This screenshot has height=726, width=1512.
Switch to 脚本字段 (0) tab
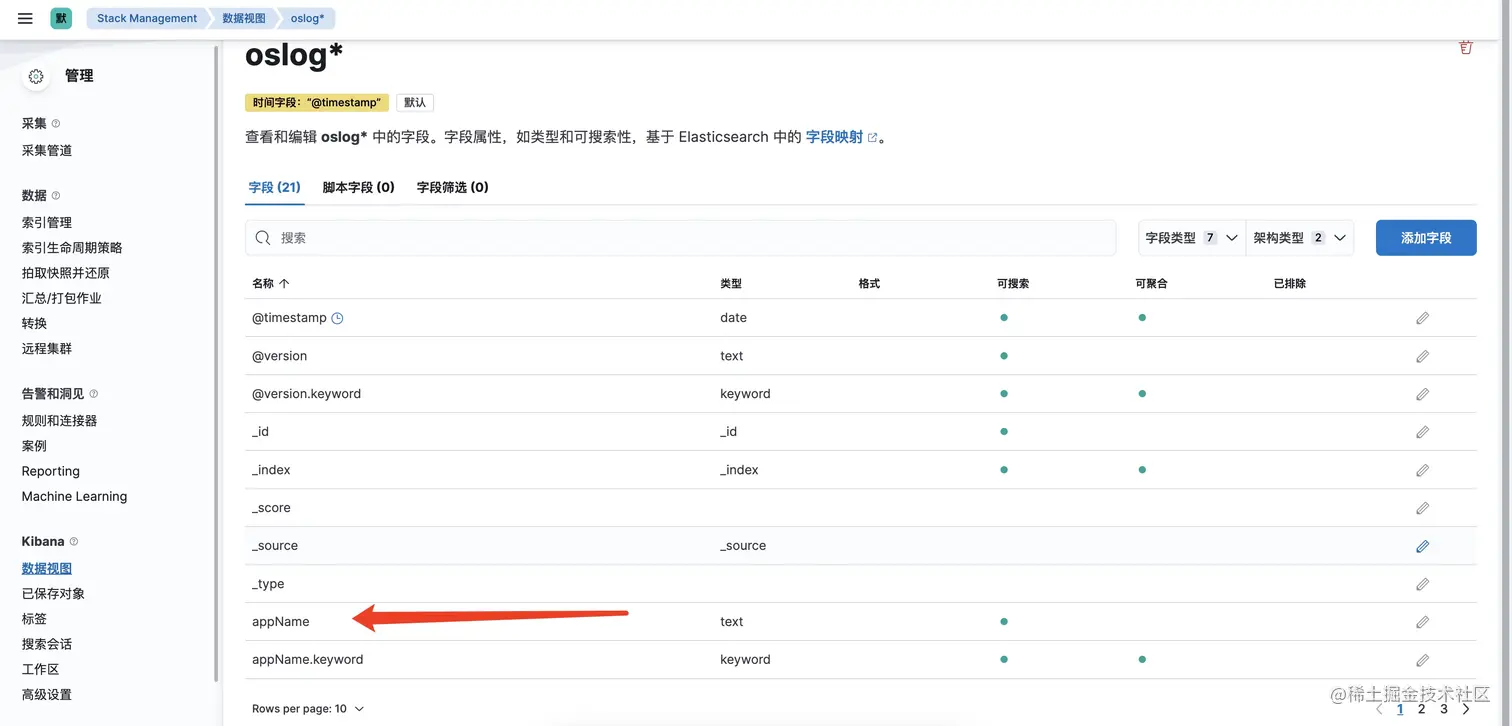pos(358,187)
